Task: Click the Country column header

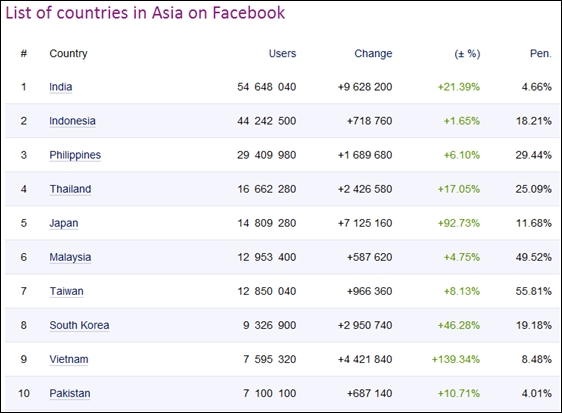Action: (68, 53)
